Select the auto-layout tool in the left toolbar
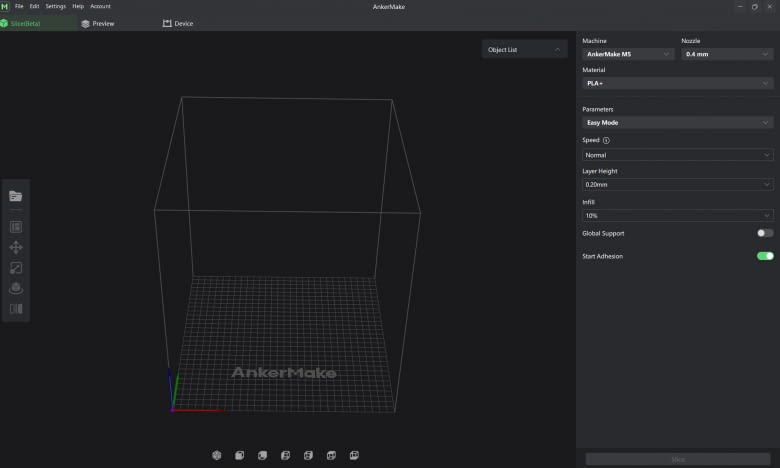780x468 pixels. click(16, 227)
